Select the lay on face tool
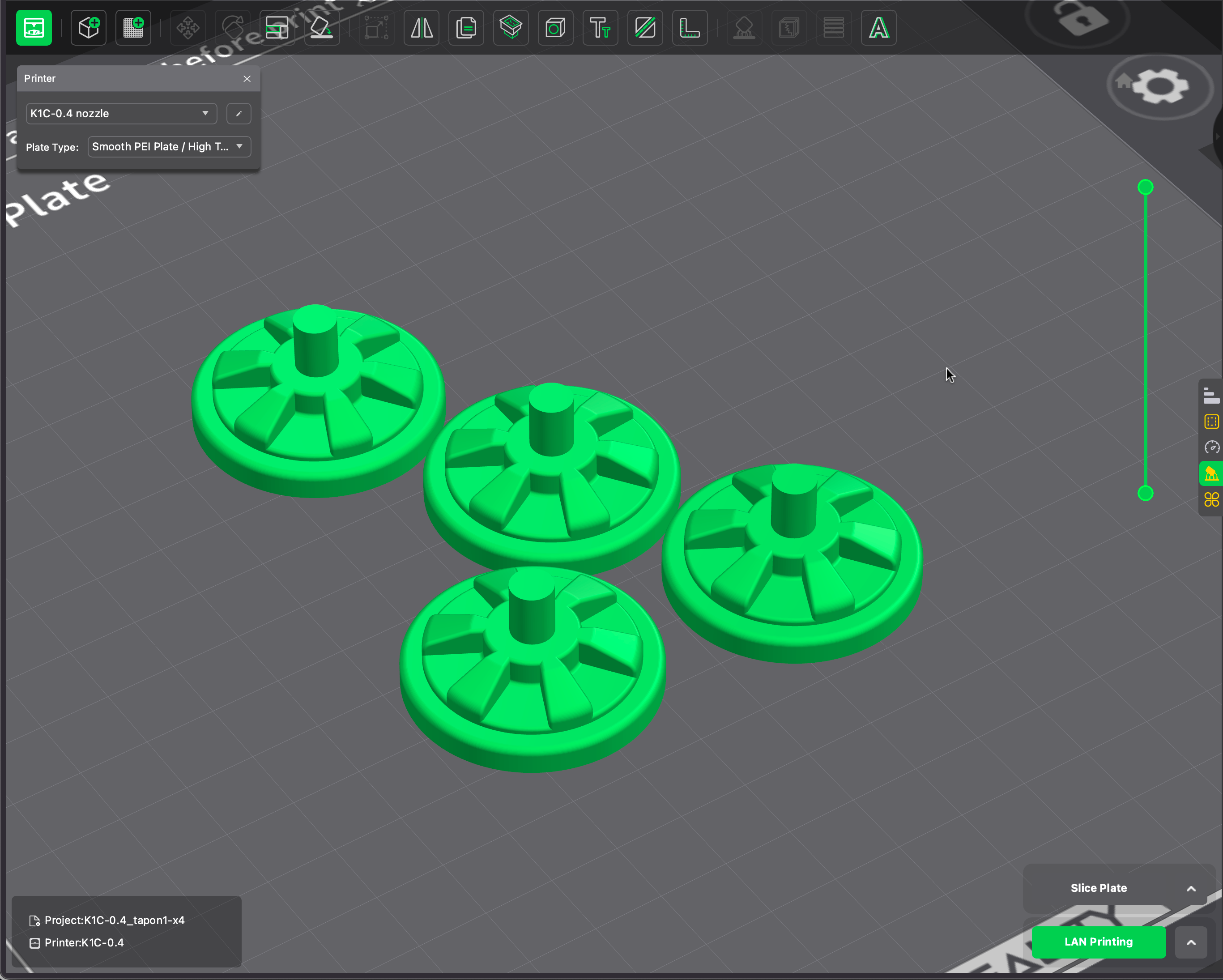 [x=322, y=28]
